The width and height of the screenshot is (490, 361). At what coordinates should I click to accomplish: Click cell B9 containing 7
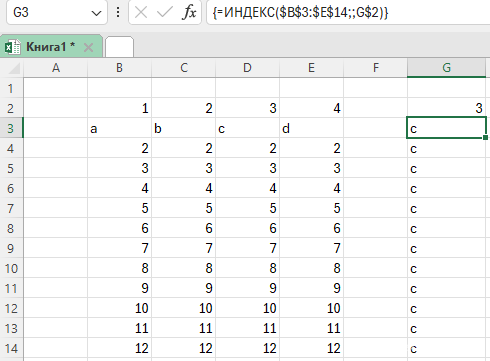[119, 248]
